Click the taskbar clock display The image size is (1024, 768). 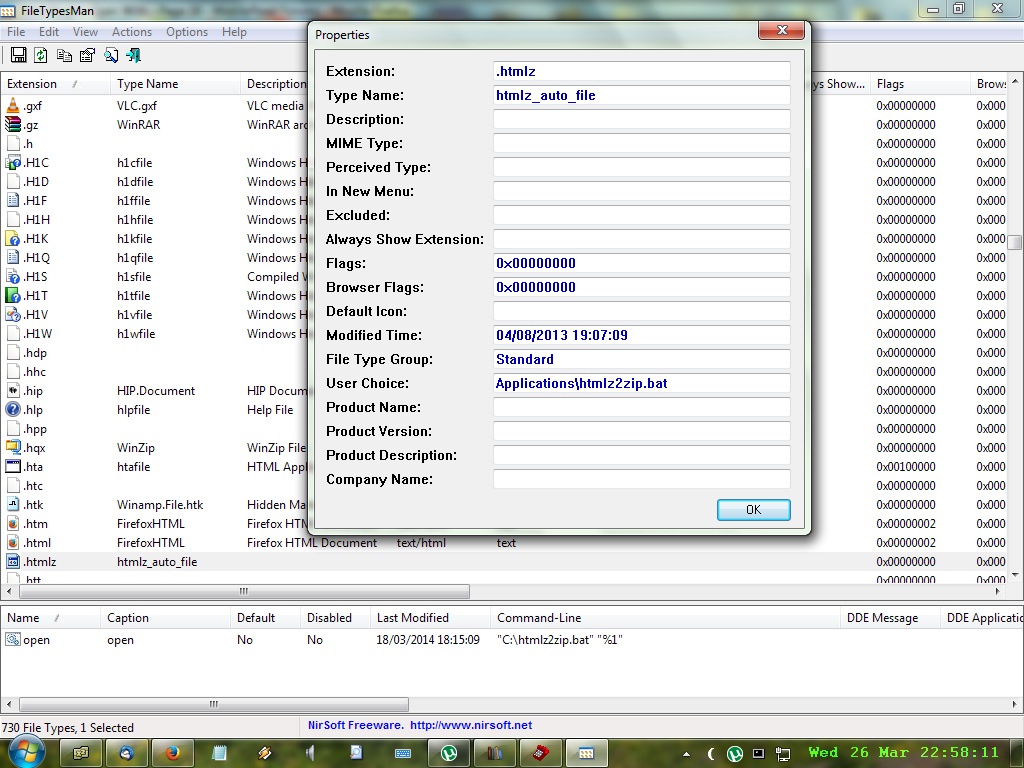[x=904, y=752]
